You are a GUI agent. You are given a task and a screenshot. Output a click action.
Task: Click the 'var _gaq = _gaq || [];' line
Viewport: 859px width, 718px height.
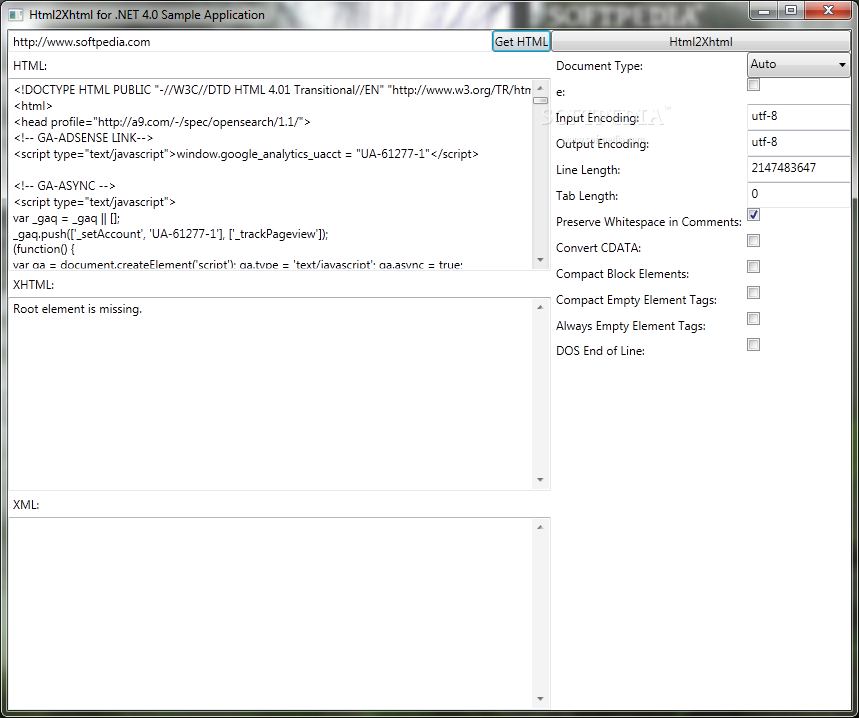click(66, 218)
